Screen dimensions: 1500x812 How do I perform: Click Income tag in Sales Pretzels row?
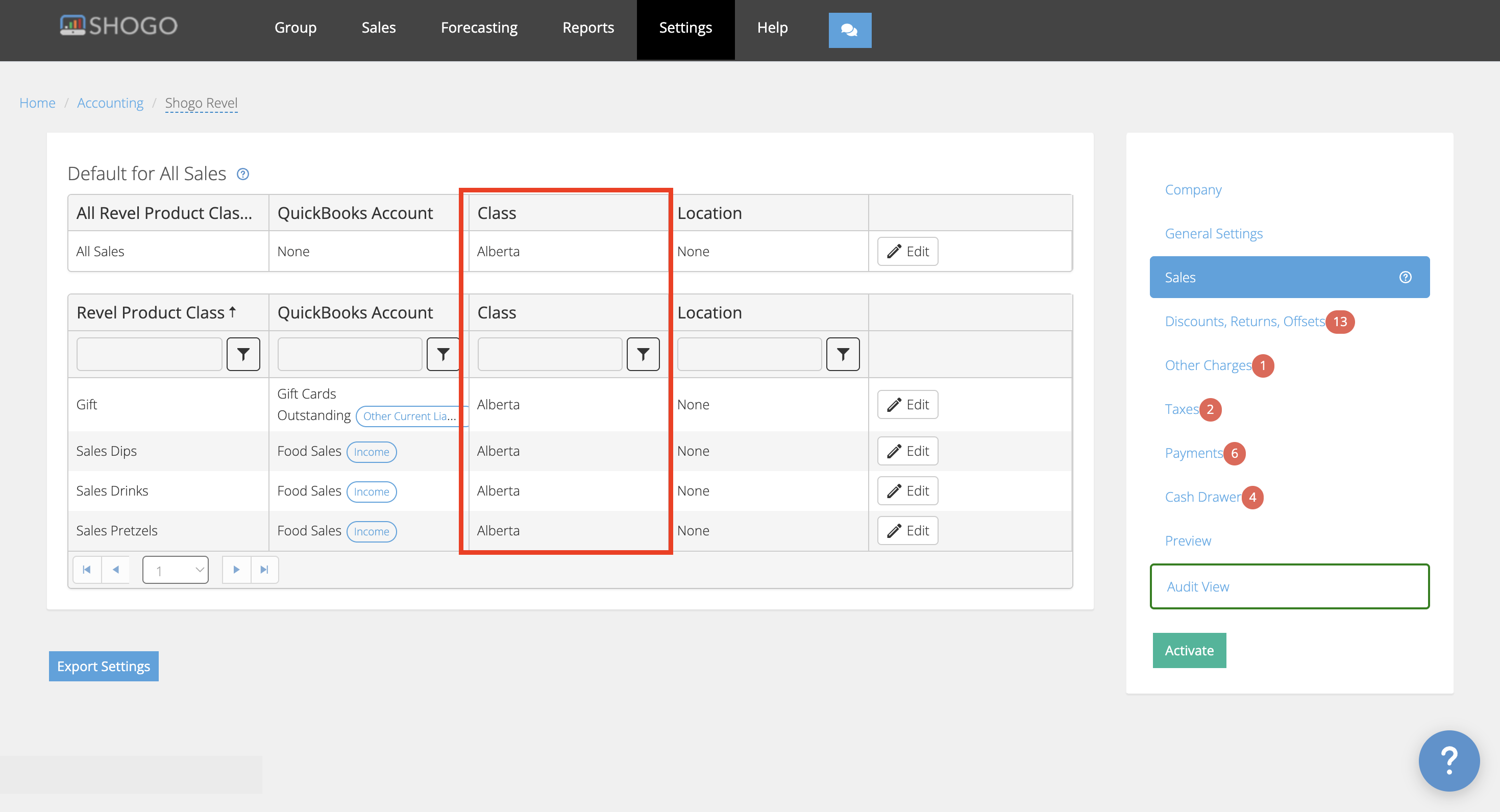pos(372,531)
